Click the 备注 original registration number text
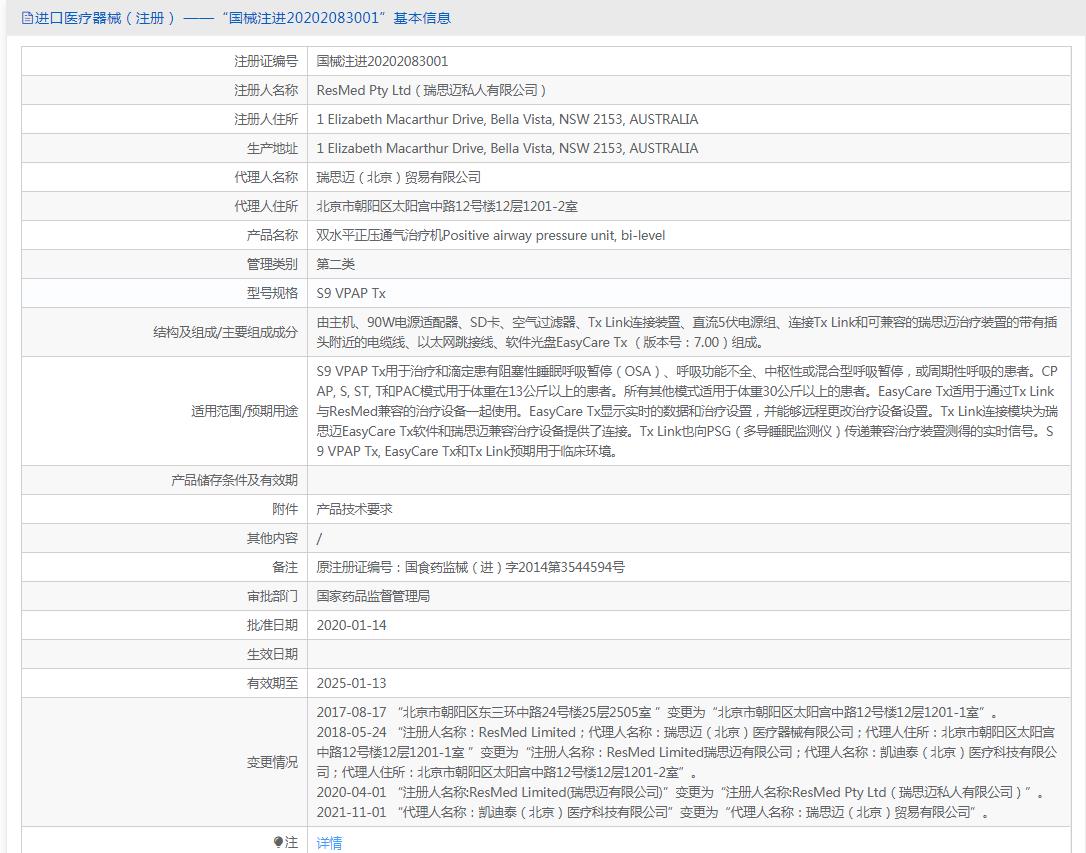1086x853 pixels. 470,567
